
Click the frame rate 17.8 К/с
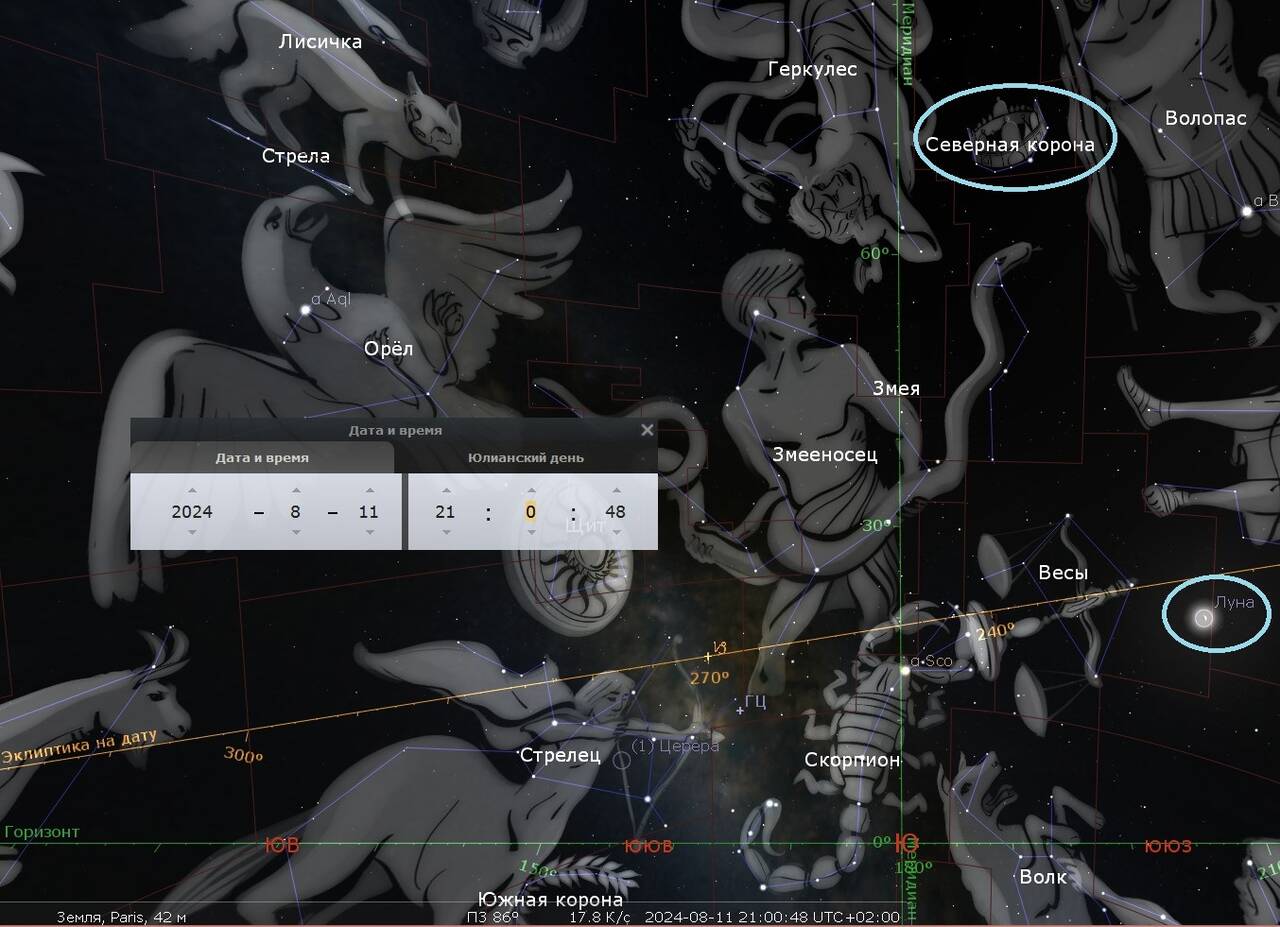(x=599, y=917)
